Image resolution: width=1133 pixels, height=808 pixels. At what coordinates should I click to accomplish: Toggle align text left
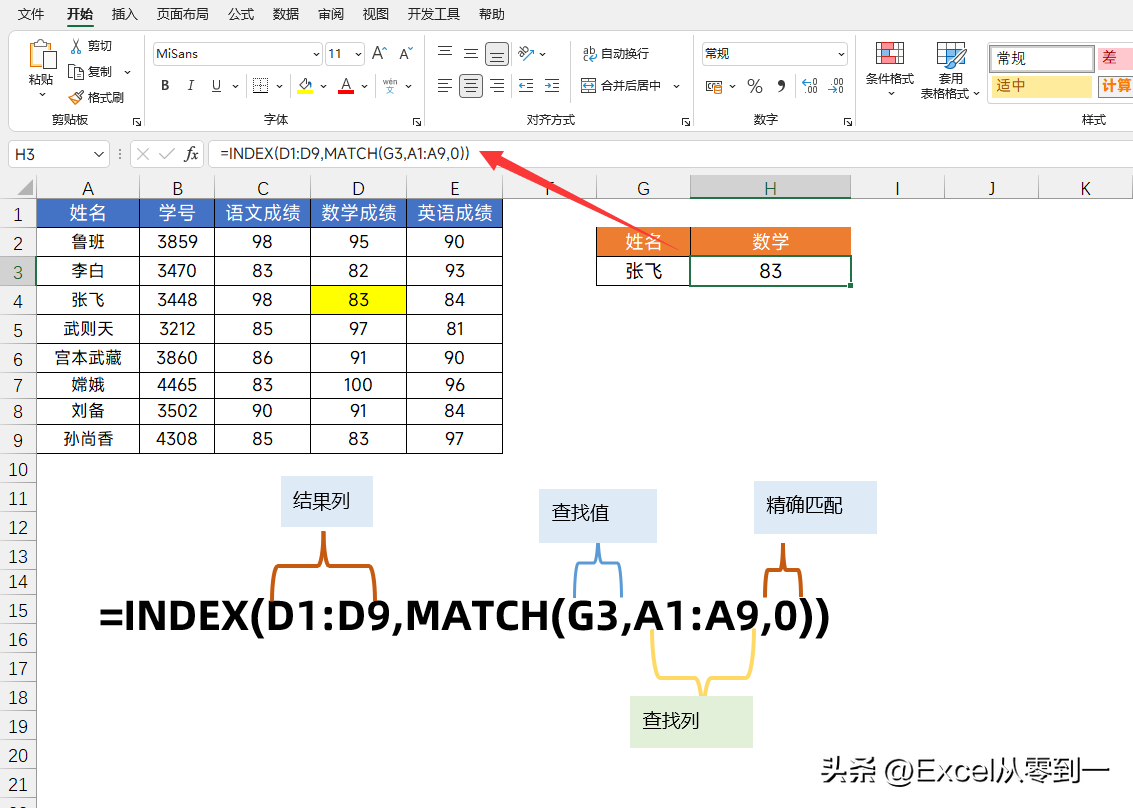pyautogui.click(x=445, y=86)
